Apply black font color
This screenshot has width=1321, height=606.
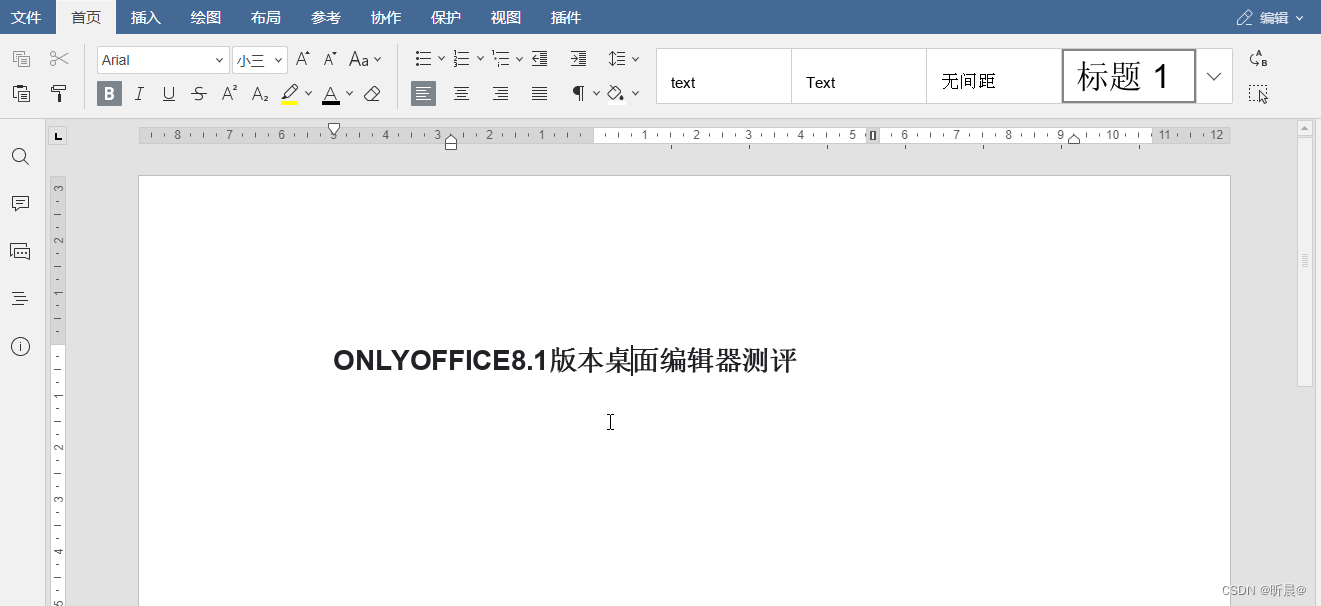pos(330,94)
